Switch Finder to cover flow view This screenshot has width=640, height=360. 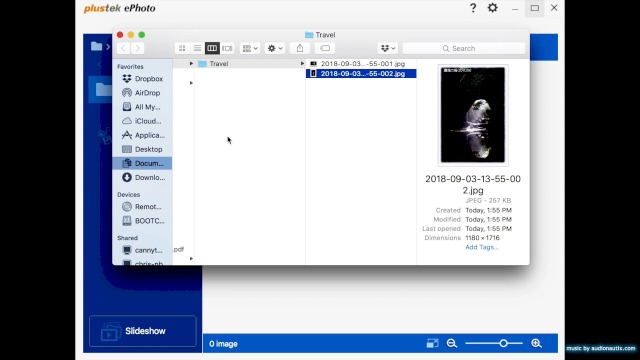point(227,48)
